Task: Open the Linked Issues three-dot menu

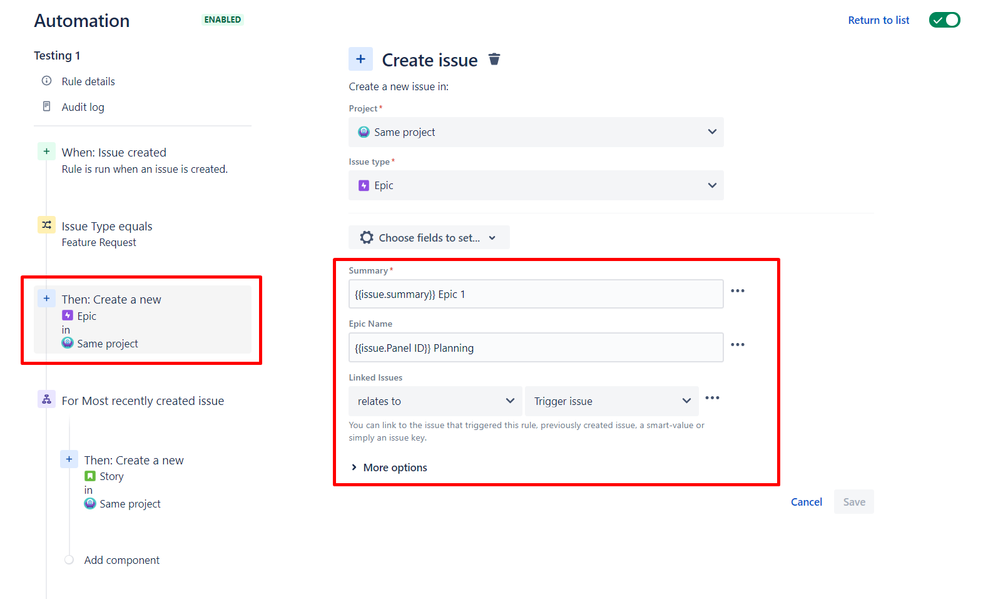Action: tap(712, 398)
